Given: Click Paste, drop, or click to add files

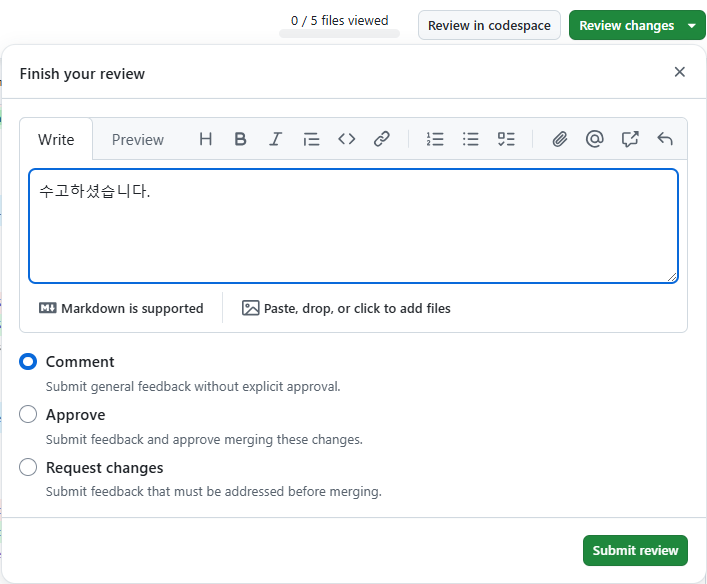Looking at the screenshot, I should [x=346, y=308].
